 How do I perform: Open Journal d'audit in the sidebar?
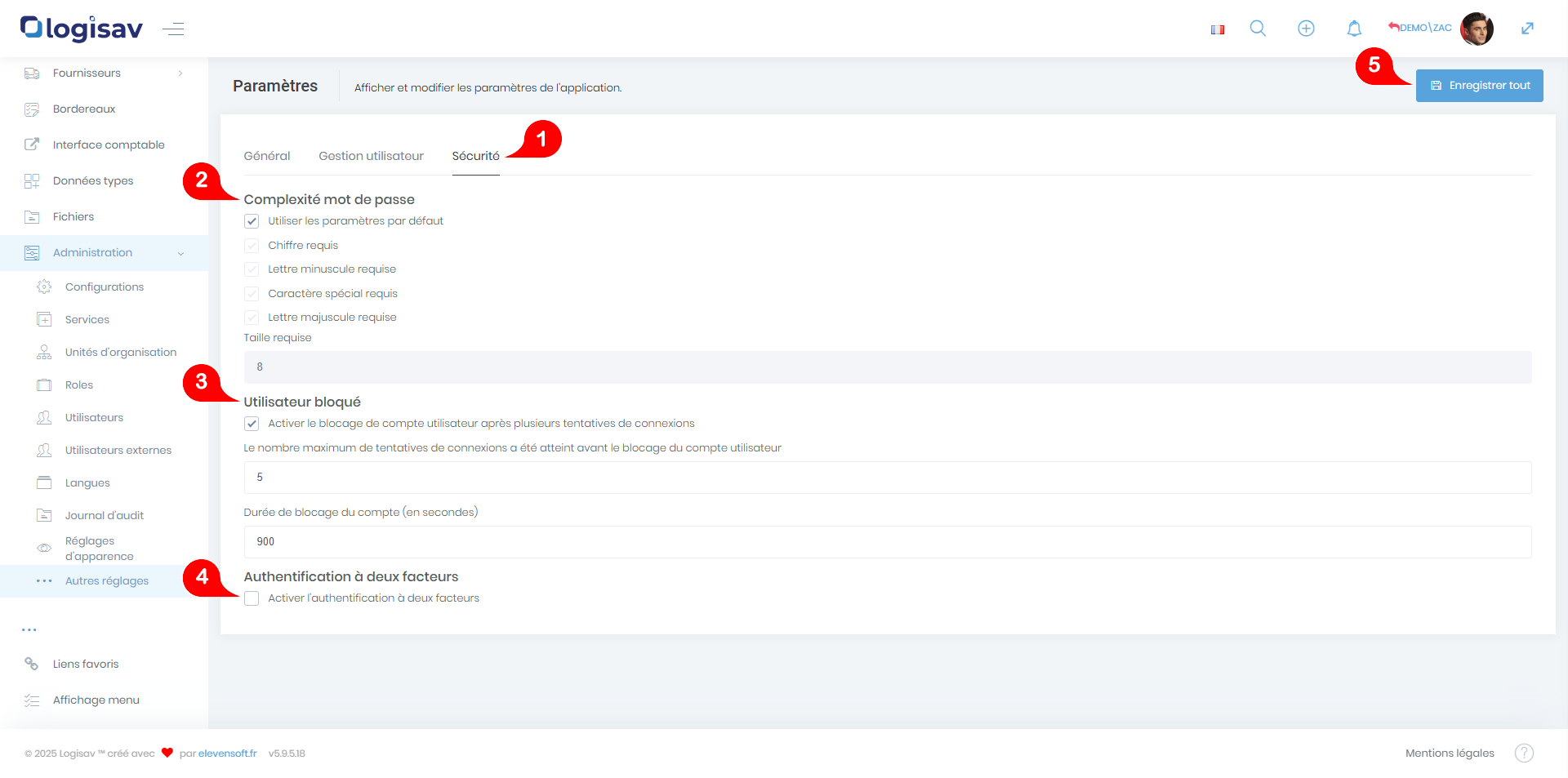coord(104,515)
